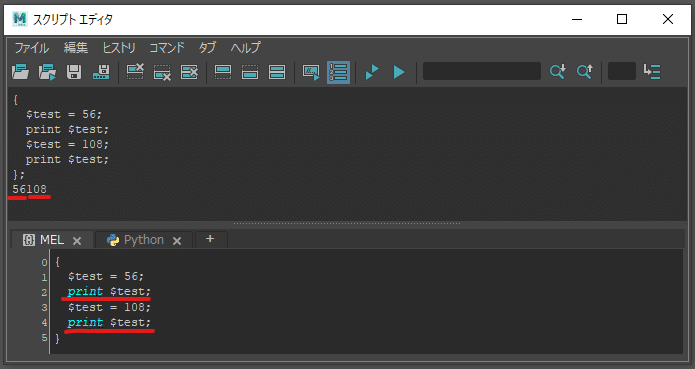Screen dimensions: 695x369
Task: Click the search text field in toolbar
Action: 482,71
